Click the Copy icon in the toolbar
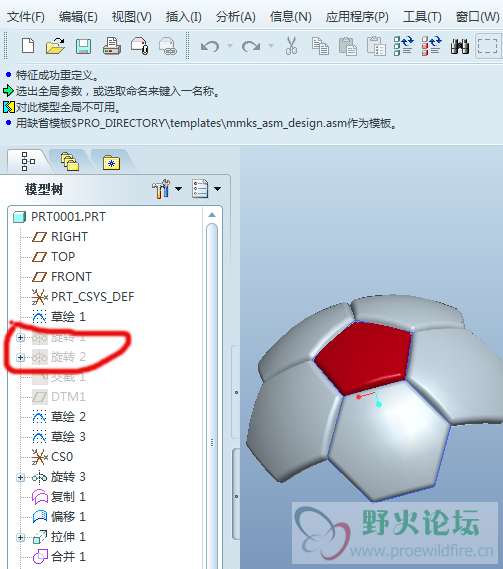The image size is (503, 569). 320,46
